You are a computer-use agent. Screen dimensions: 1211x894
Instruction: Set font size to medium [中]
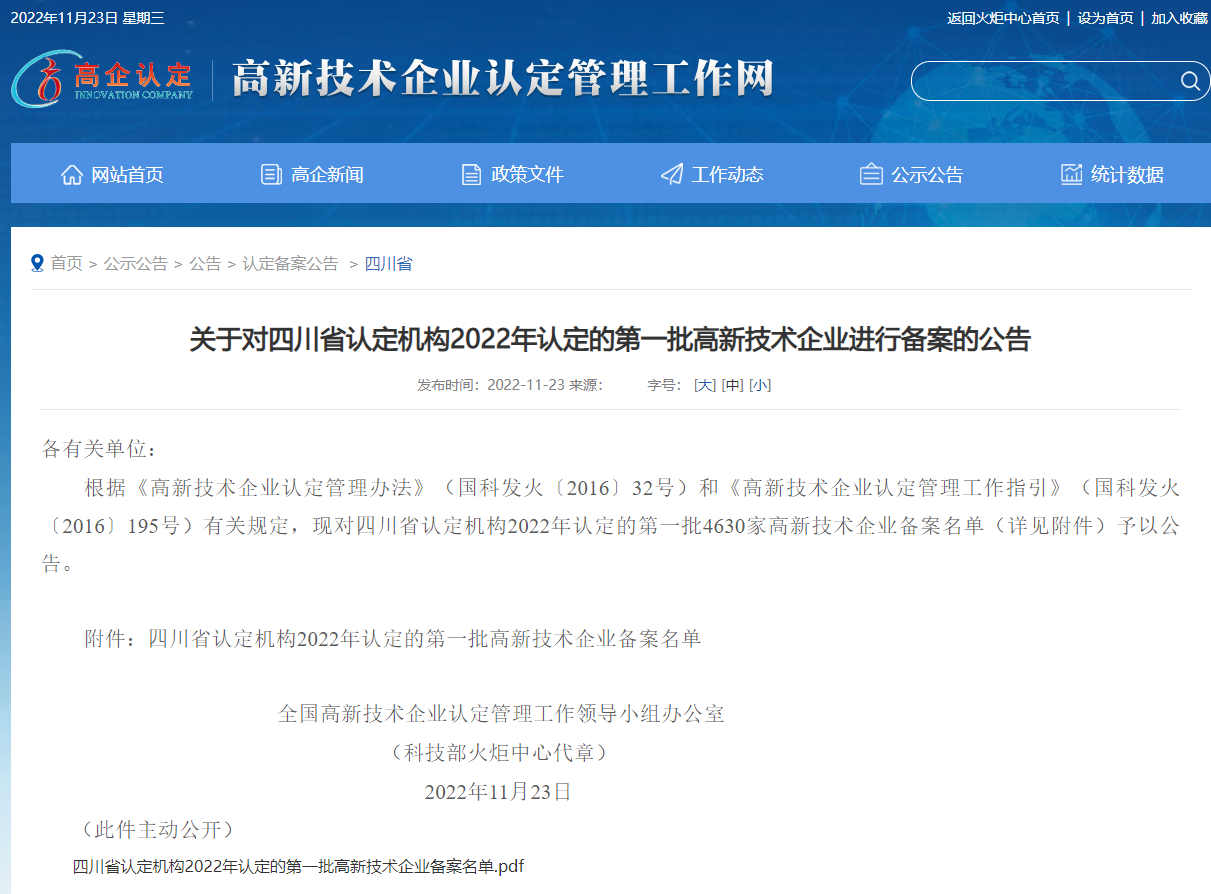(x=732, y=385)
